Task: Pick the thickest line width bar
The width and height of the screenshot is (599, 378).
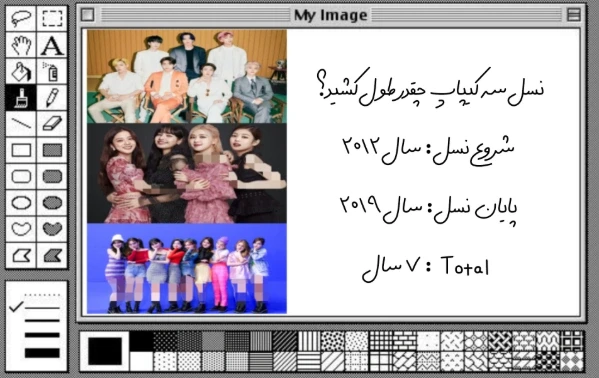Action: pyautogui.click(x=42, y=353)
